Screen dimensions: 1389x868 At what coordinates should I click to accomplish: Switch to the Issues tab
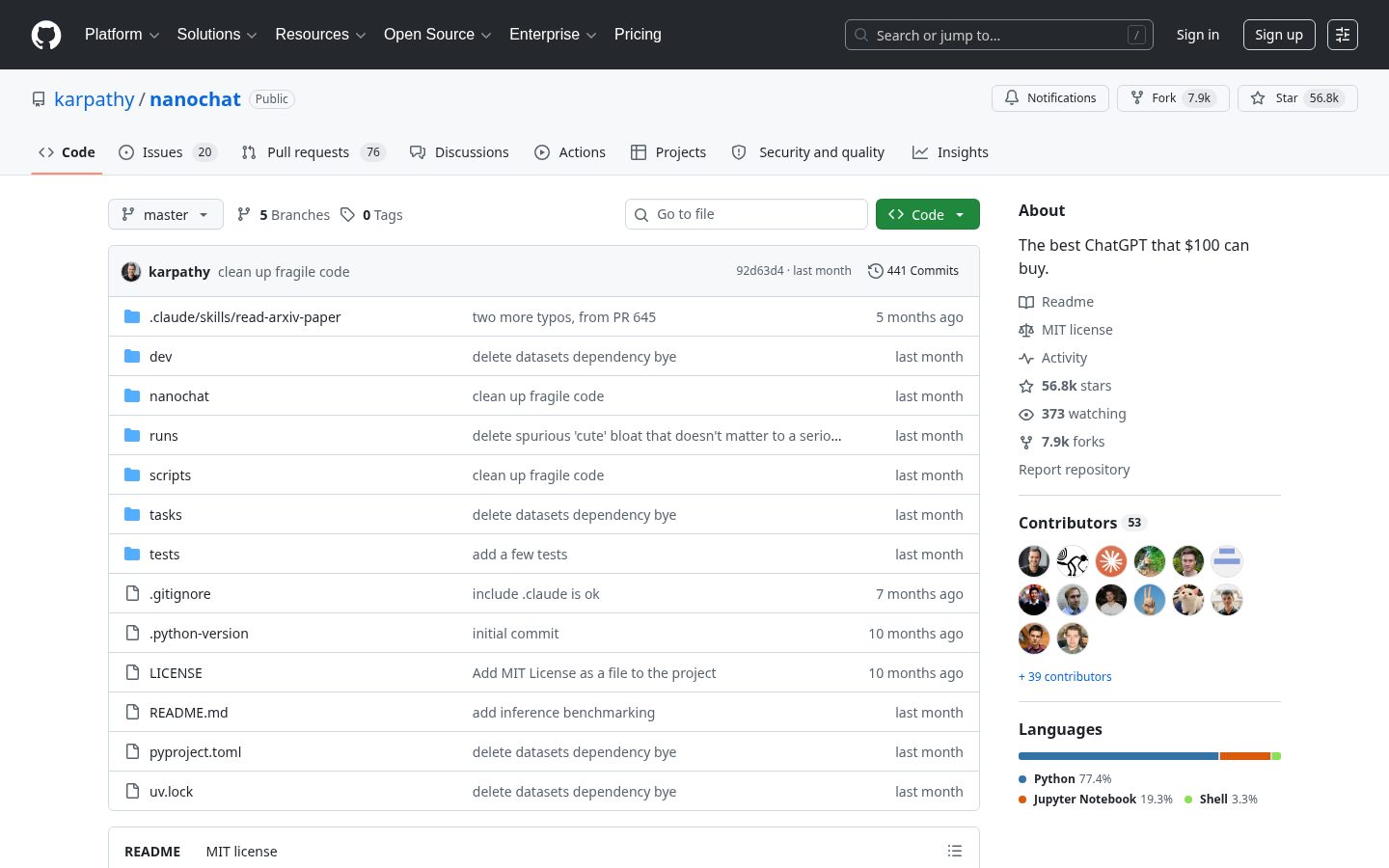pyautogui.click(x=168, y=152)
